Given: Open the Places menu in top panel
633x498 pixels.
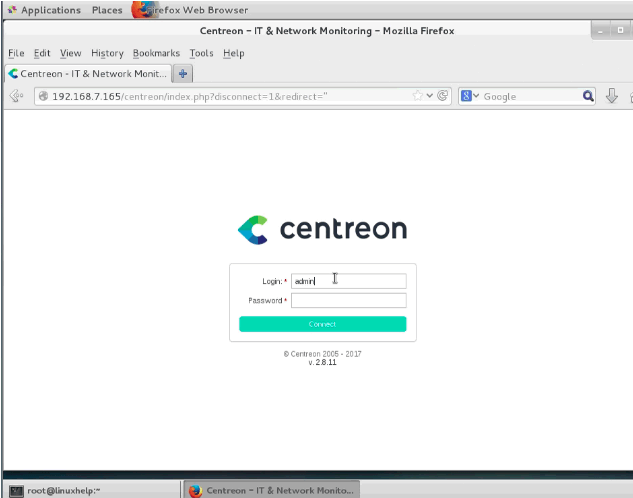Looking at the screenshot, I should point(107,10).
